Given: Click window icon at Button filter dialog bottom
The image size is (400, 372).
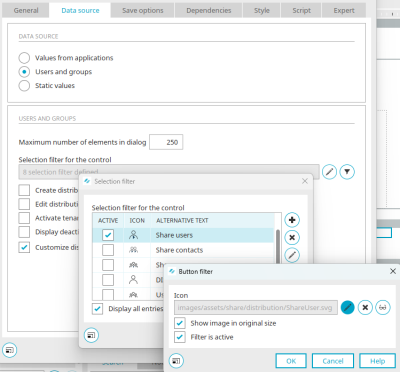Looking at the screenshot, I should click(176, 361).
